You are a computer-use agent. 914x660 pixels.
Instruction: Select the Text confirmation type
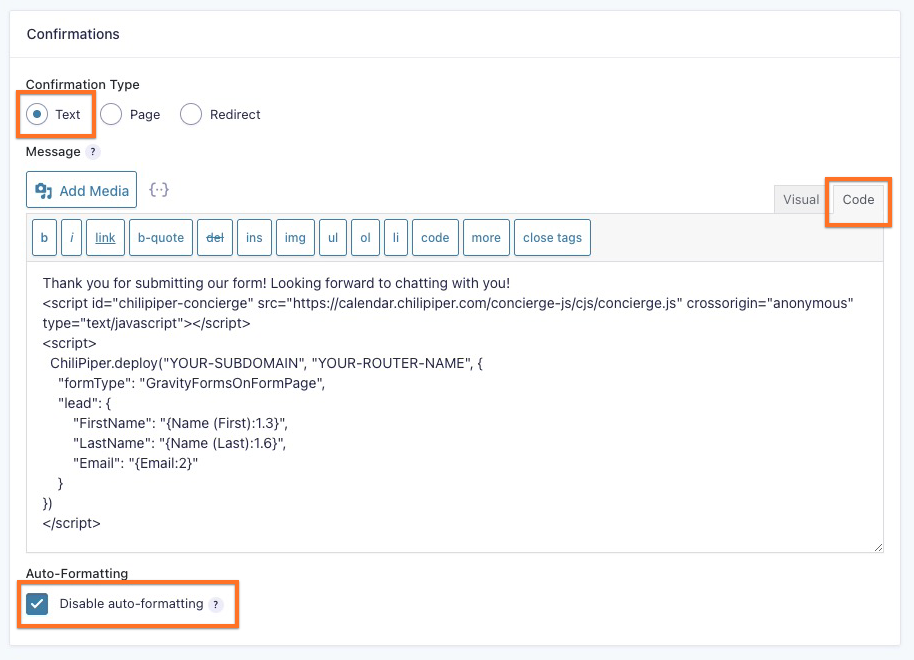point(37,114)
